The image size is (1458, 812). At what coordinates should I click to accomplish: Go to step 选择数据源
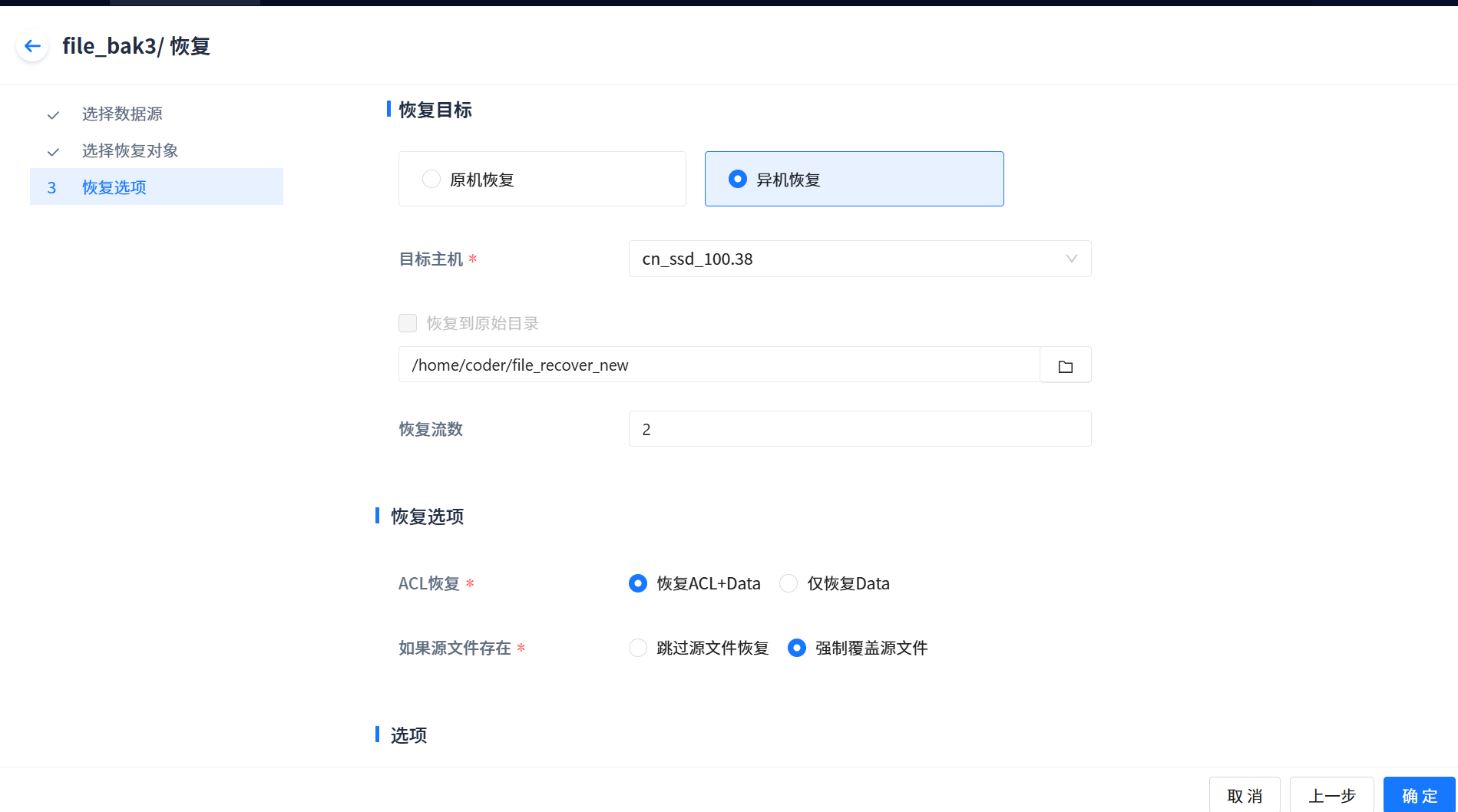[122, 114]
